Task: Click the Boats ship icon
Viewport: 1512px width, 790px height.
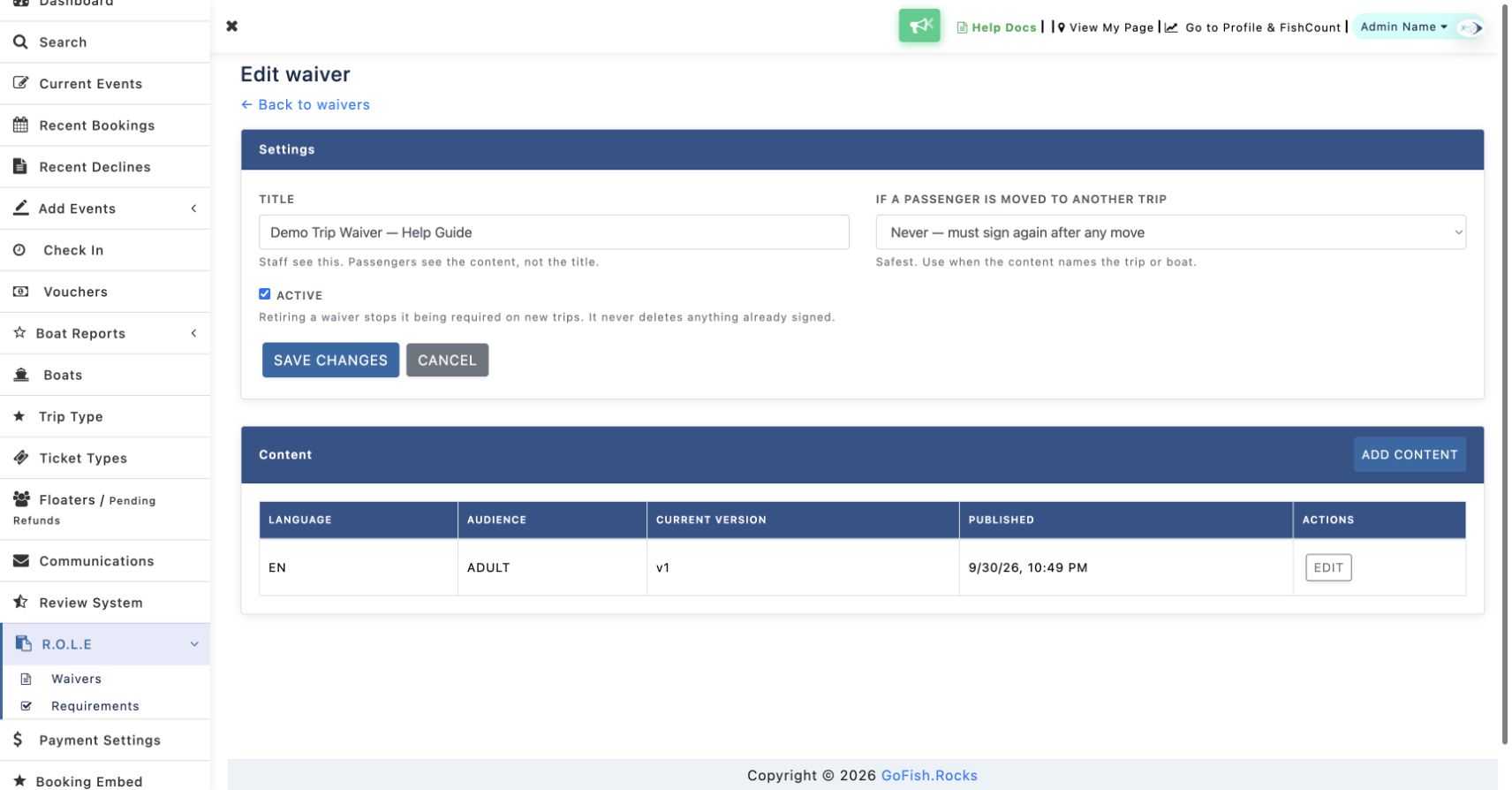Action: [21, 375]
